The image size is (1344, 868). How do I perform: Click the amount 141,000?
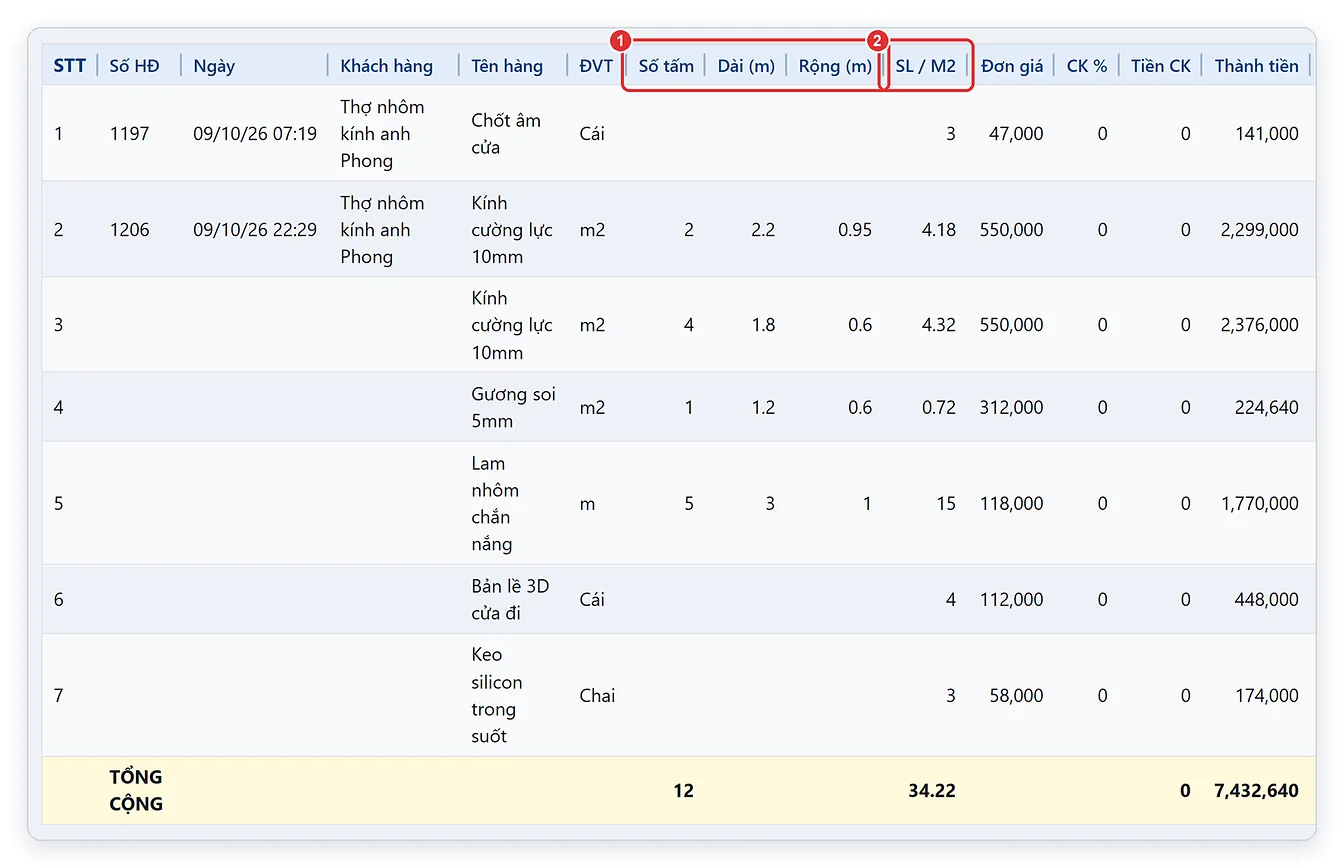pyautogui.click(x=1267, y=133)
